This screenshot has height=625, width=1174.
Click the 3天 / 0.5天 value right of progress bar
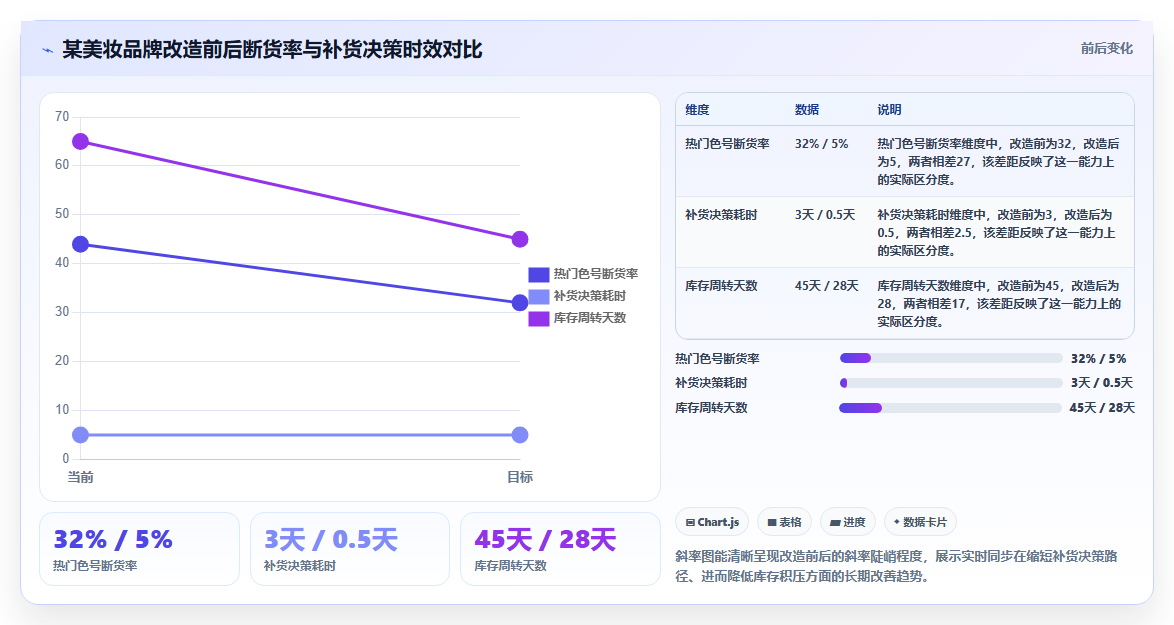[x=1101, y=383]
